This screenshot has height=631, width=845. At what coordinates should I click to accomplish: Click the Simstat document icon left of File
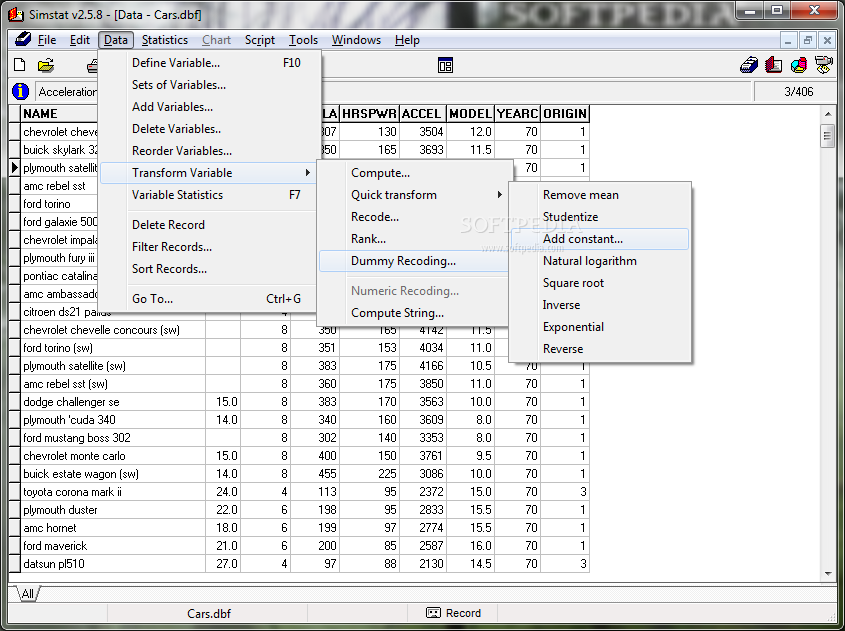23,39
